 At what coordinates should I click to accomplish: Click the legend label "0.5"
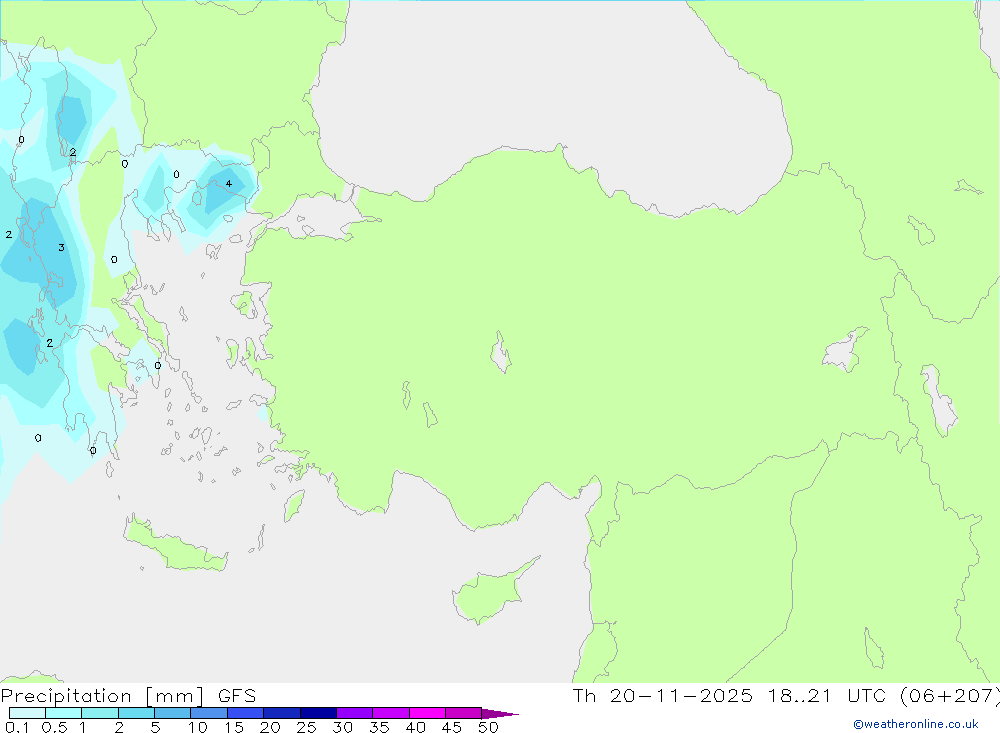coord(54,727)
